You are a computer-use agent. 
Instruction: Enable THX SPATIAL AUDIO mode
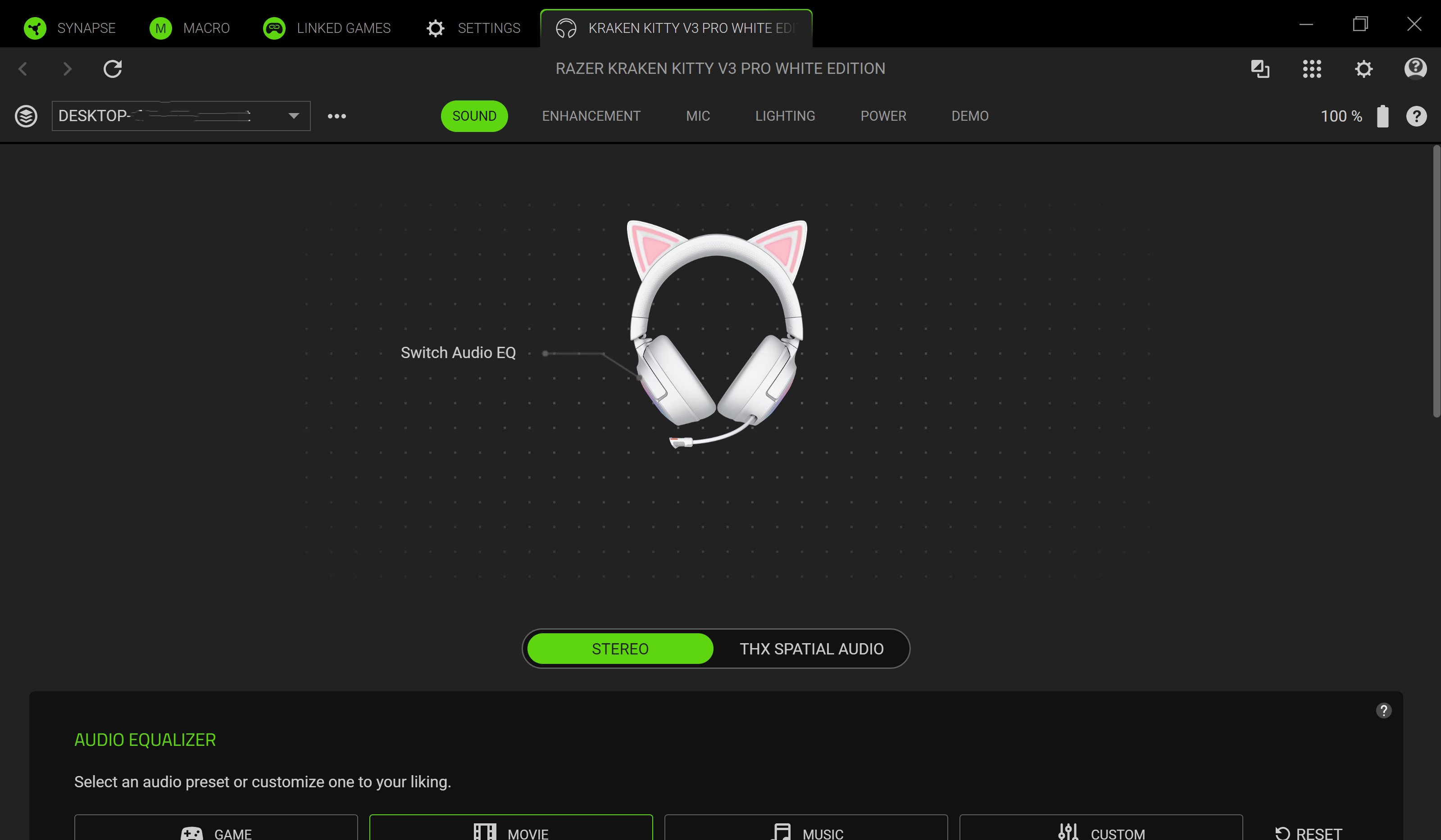[x=811, y=649]
